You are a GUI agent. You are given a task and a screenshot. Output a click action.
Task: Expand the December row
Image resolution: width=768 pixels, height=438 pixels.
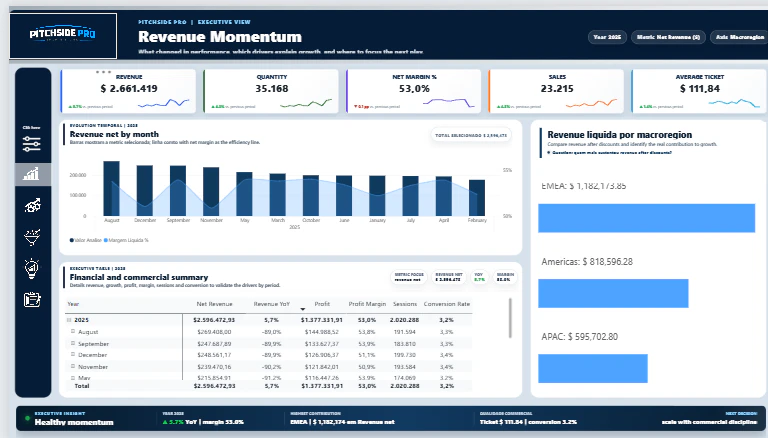click(73, 354)
